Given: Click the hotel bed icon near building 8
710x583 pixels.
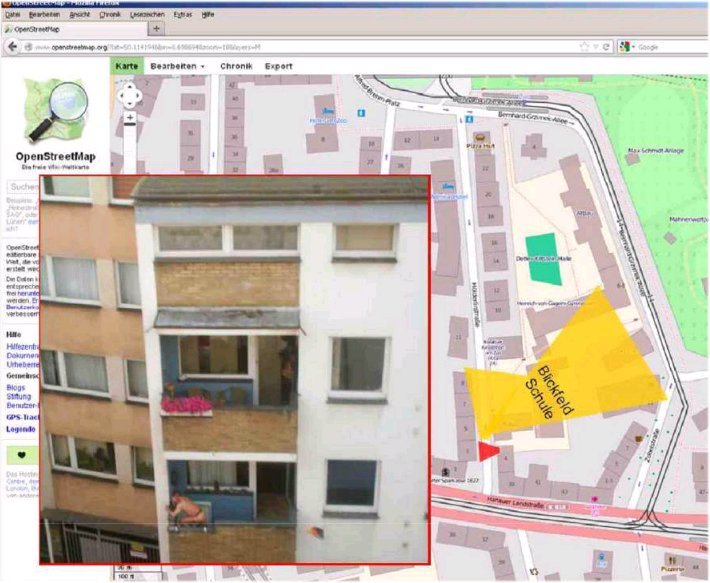Looking at the screenshot, I should 326,111.
